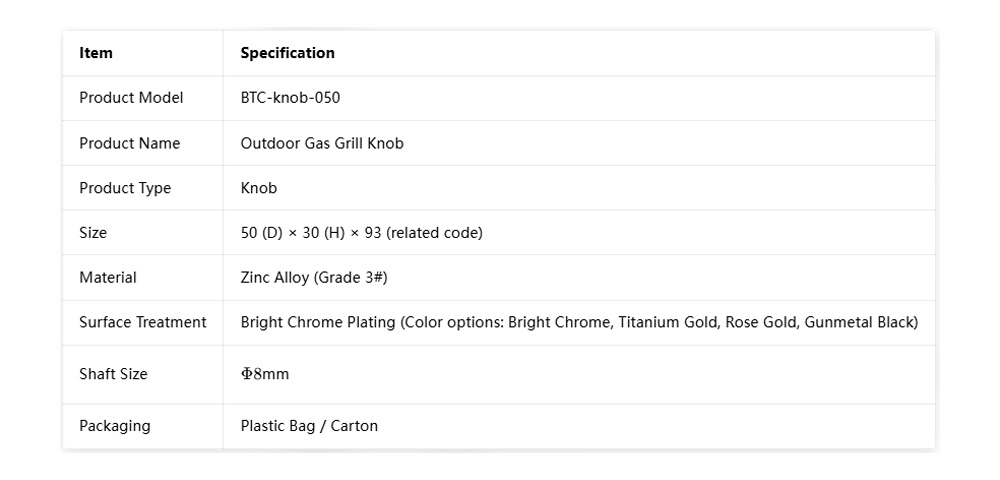Select the "Surface Treatment" label cell
Image resolution: width=1000 pixels, height=480 pixels.
(x=143, y=322)
